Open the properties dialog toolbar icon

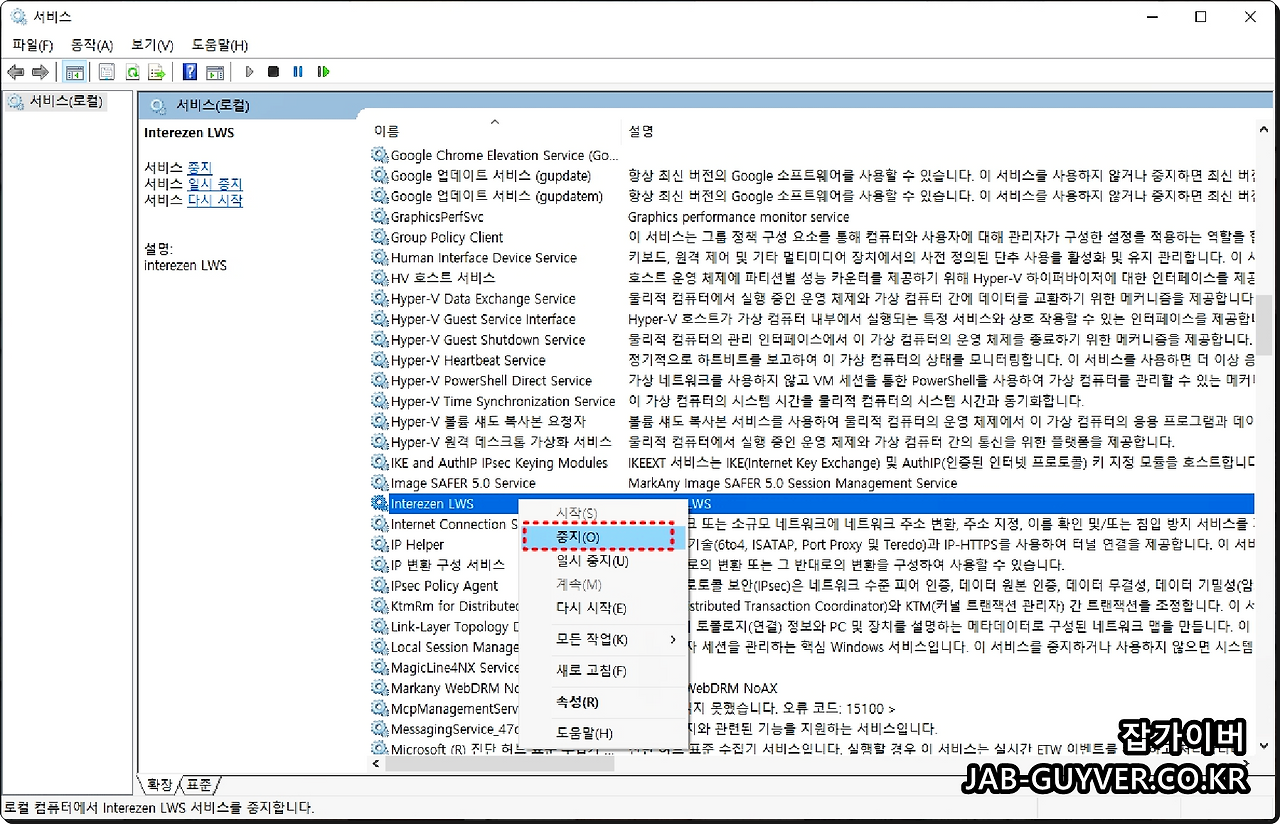pyautogui.click(x=106, y=71)
